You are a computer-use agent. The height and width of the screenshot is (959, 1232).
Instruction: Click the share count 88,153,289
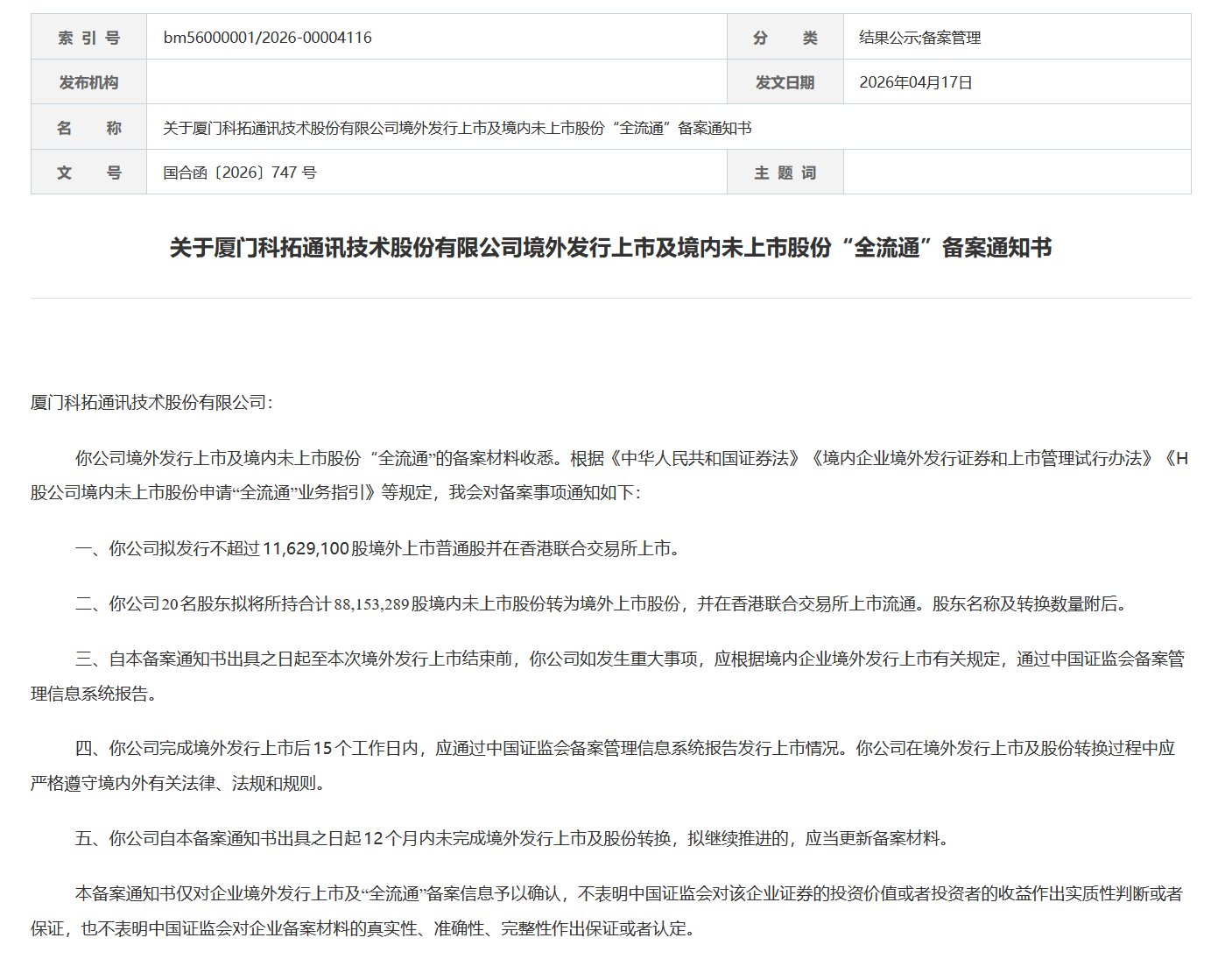(372, 603)
